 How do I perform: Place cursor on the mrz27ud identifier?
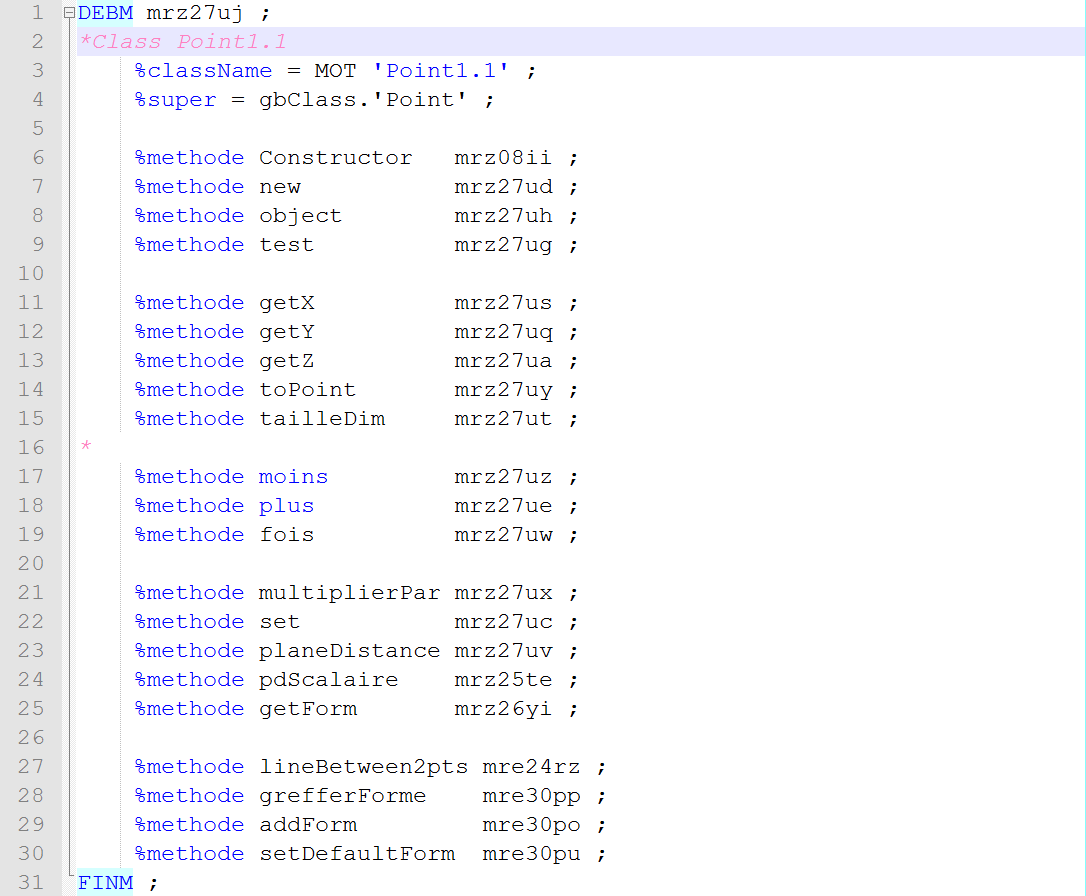[x=503, y=187]
